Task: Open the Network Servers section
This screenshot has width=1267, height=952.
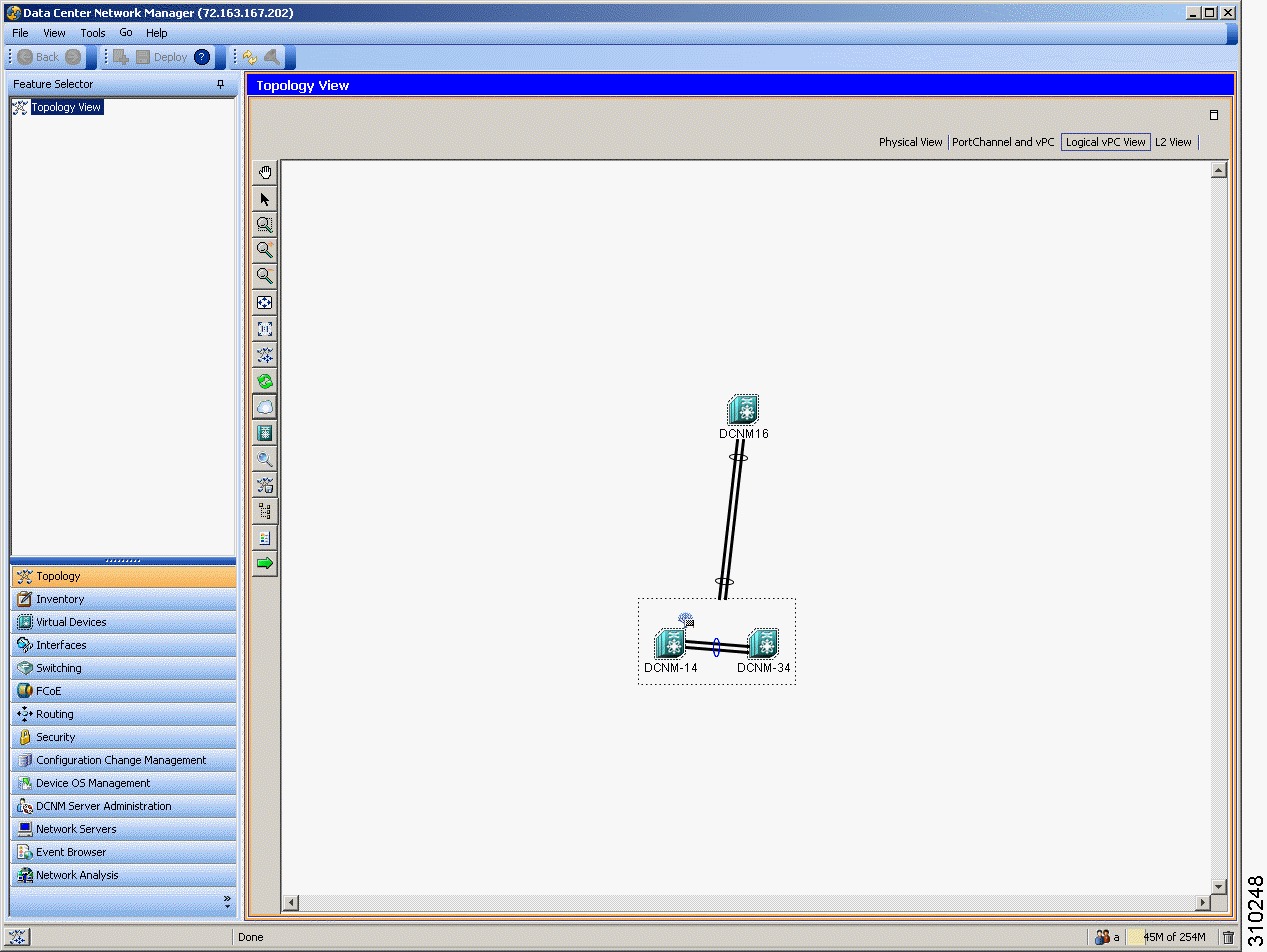Action: click(x=124, y=829)
